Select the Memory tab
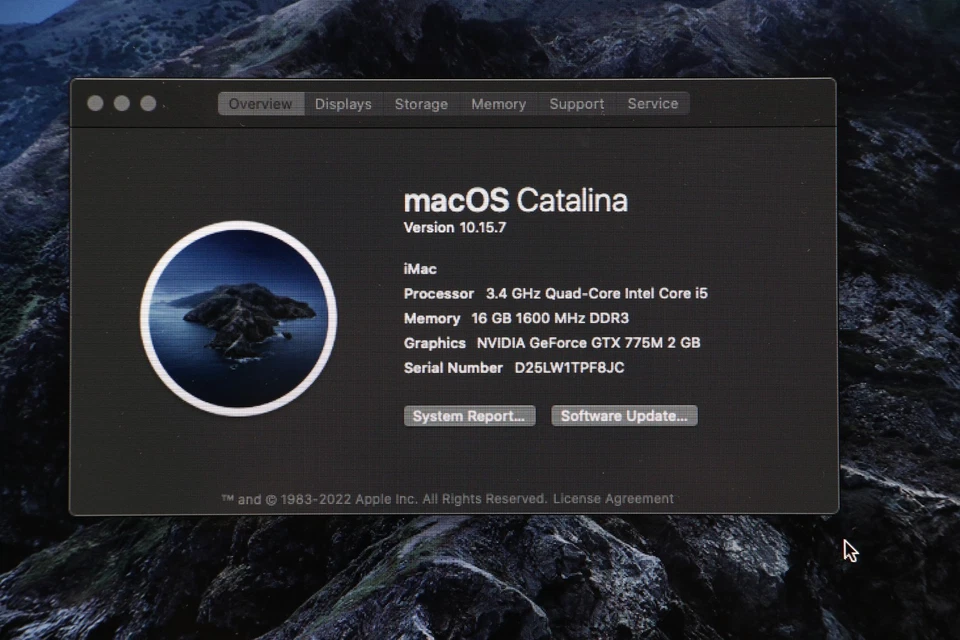This screenshot has height=640, width=960. [x=498, y=104]
